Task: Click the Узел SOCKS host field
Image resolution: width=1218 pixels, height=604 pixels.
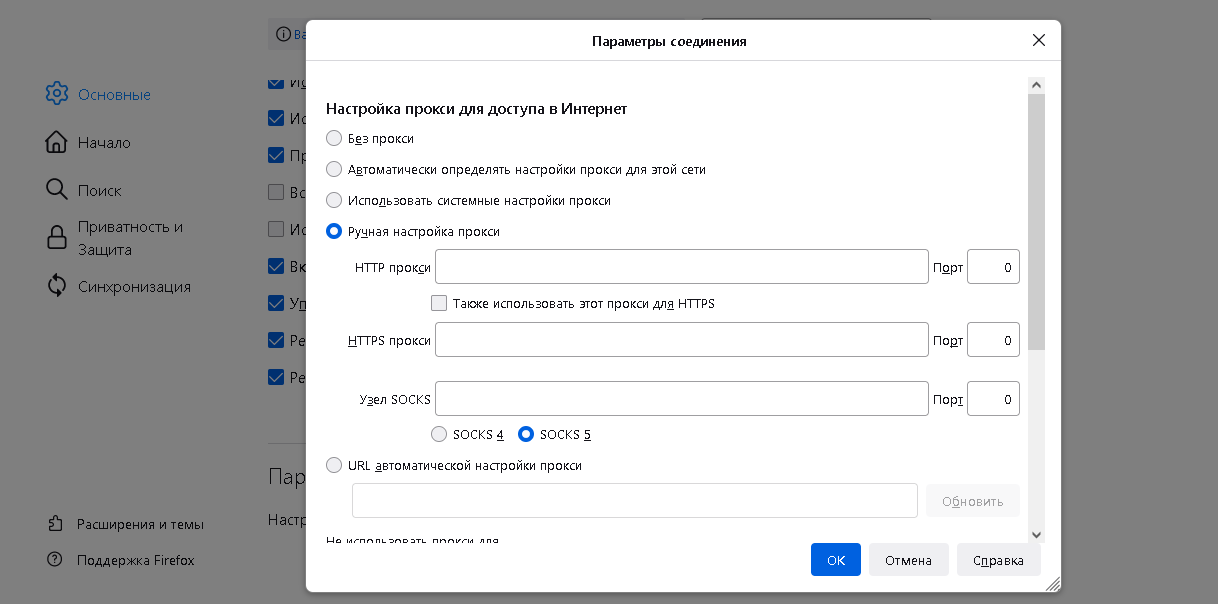Action: [681, 399]
